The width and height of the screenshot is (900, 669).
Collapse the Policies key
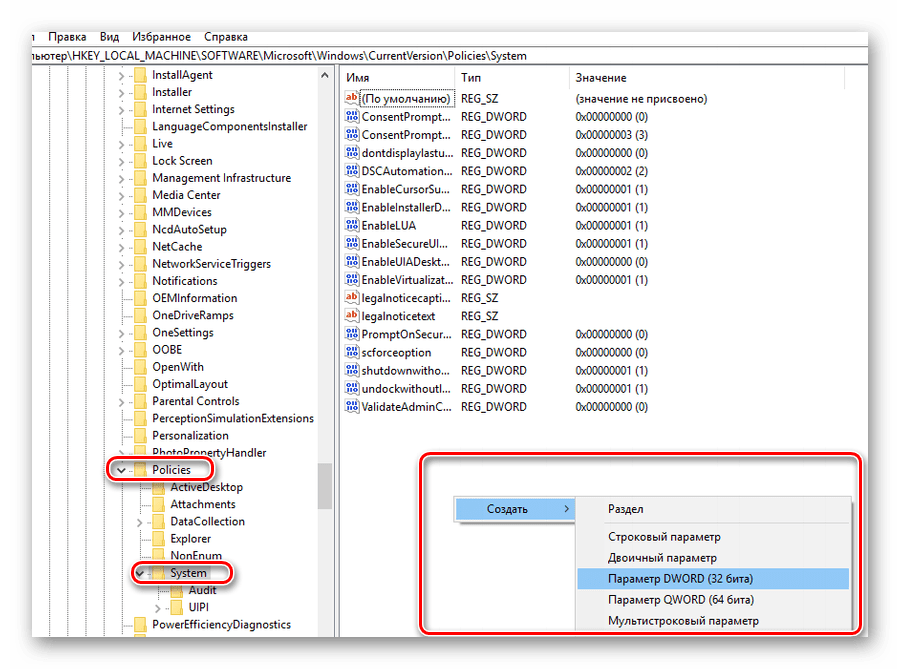click(121, 469)
